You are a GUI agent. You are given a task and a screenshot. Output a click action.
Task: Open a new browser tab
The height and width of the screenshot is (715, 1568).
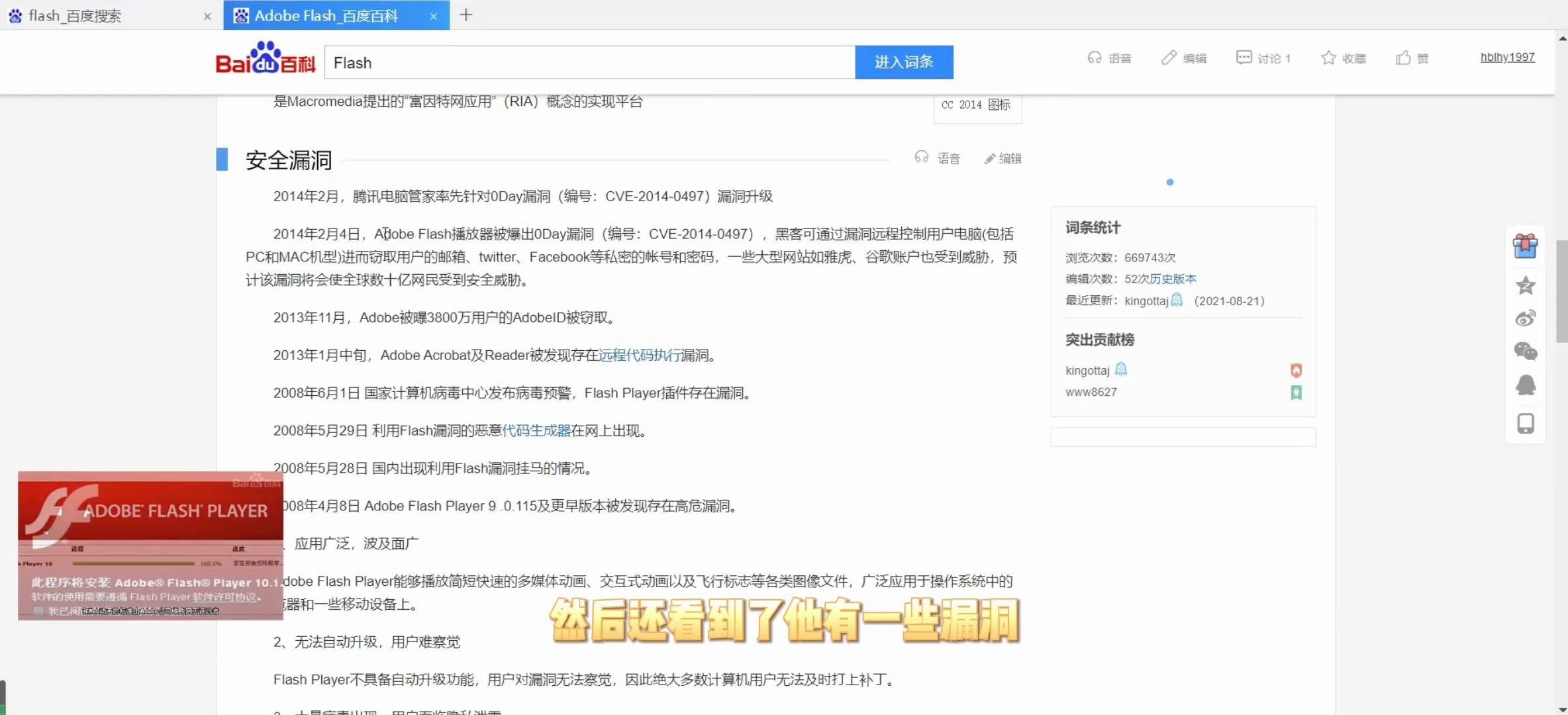click(x=465, y=15)
